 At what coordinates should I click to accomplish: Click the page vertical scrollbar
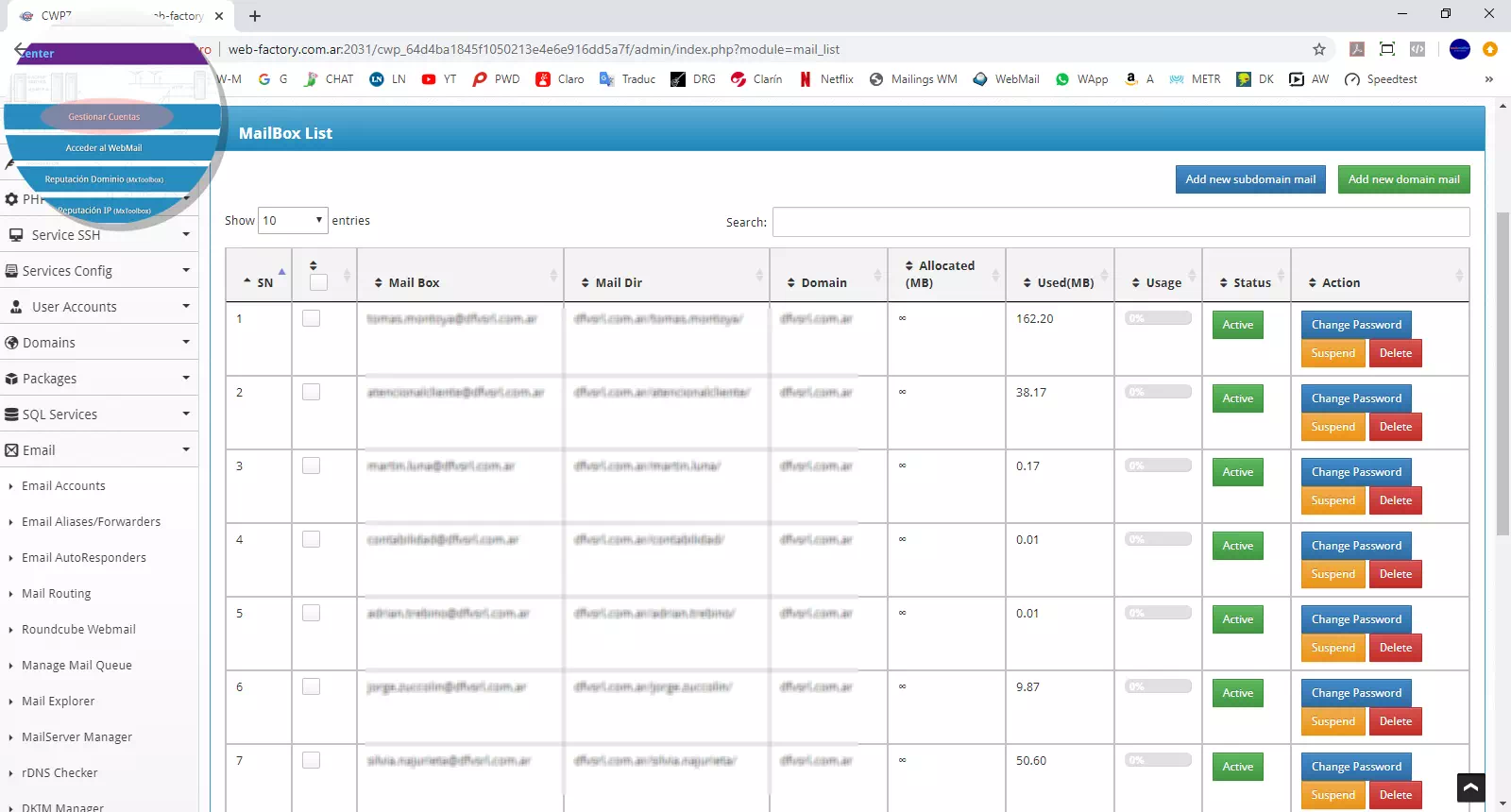pyautogui.click(x=1503, y=378)
